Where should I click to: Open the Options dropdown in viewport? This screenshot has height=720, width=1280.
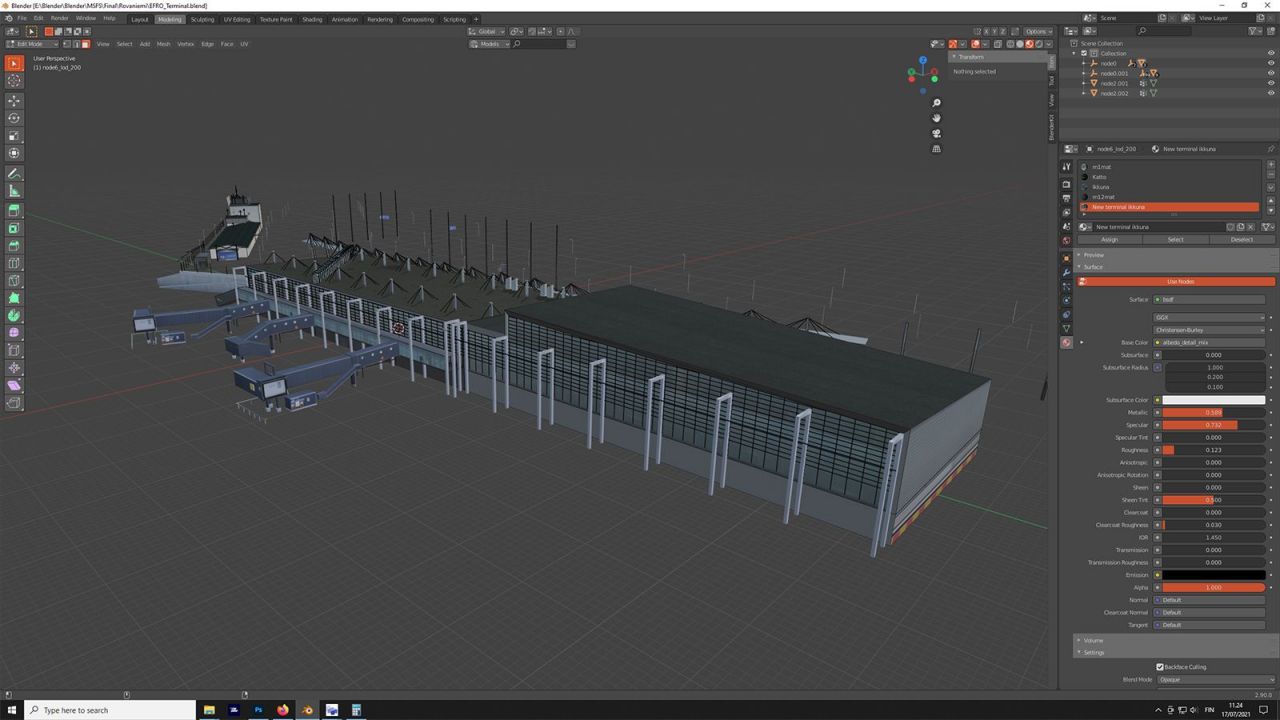pyautogui.click(x=1038, y=31)
